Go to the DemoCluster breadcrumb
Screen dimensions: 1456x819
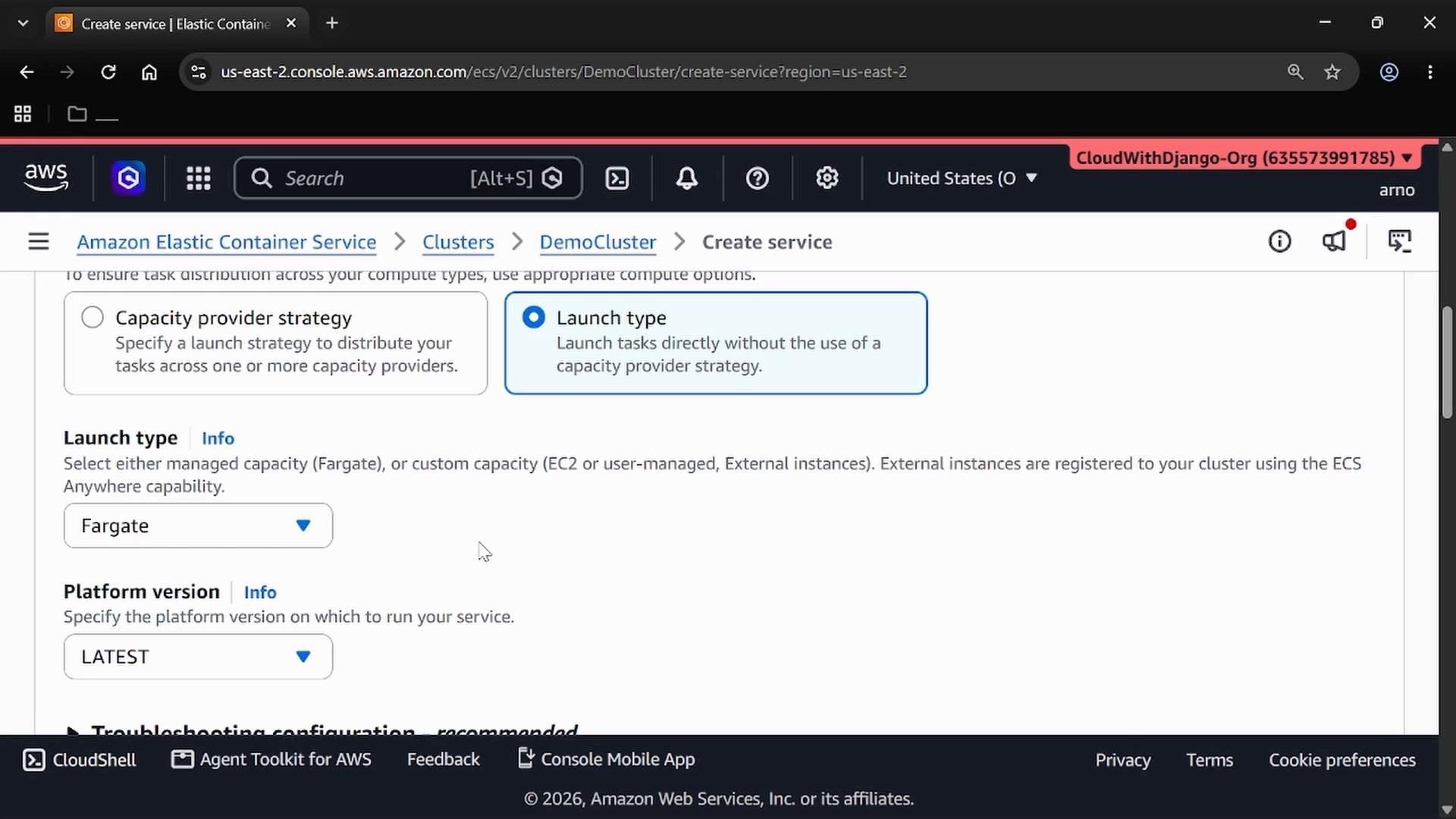598,242
